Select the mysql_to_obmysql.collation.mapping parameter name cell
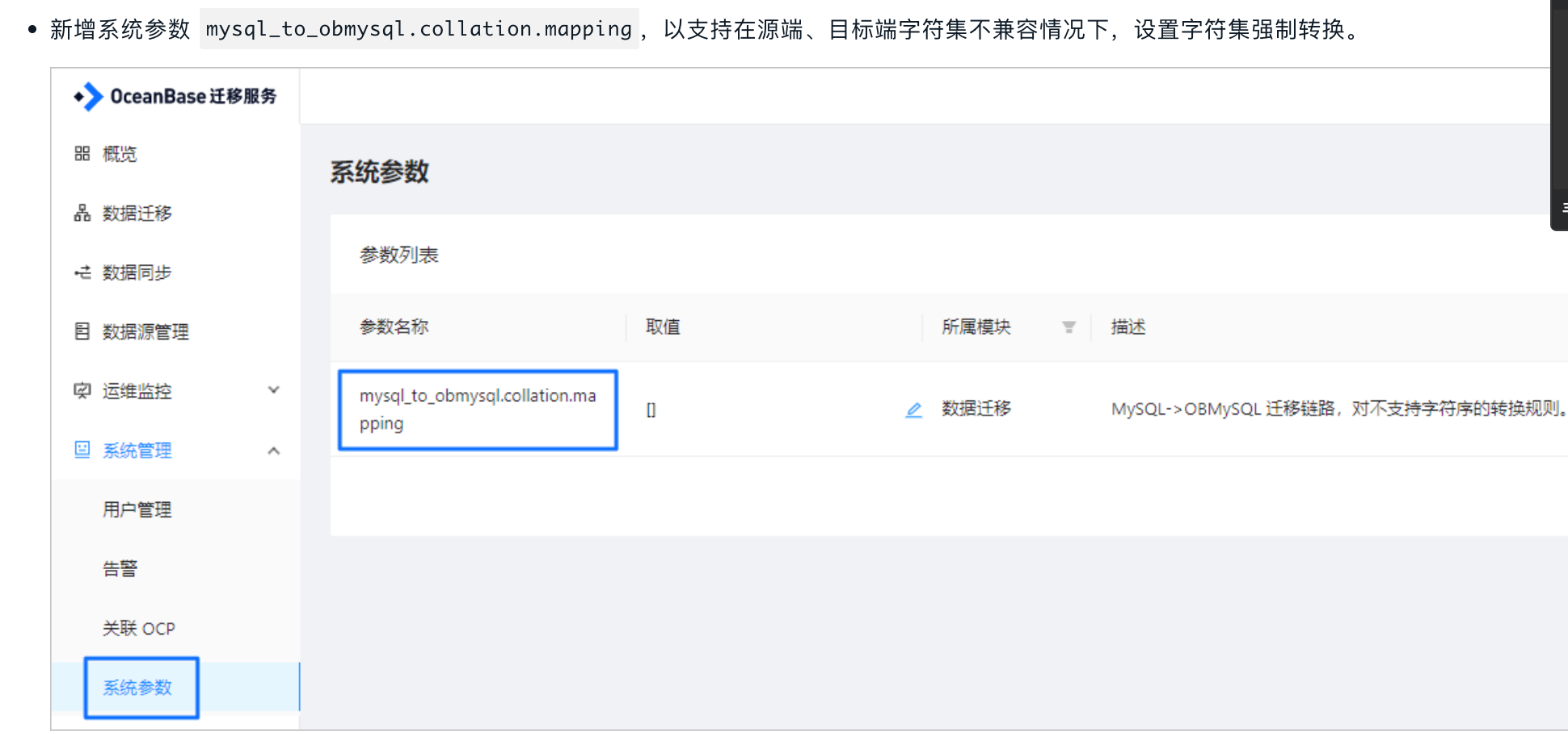Screen dimensions: 1568x734 click(x=478, y=409)
